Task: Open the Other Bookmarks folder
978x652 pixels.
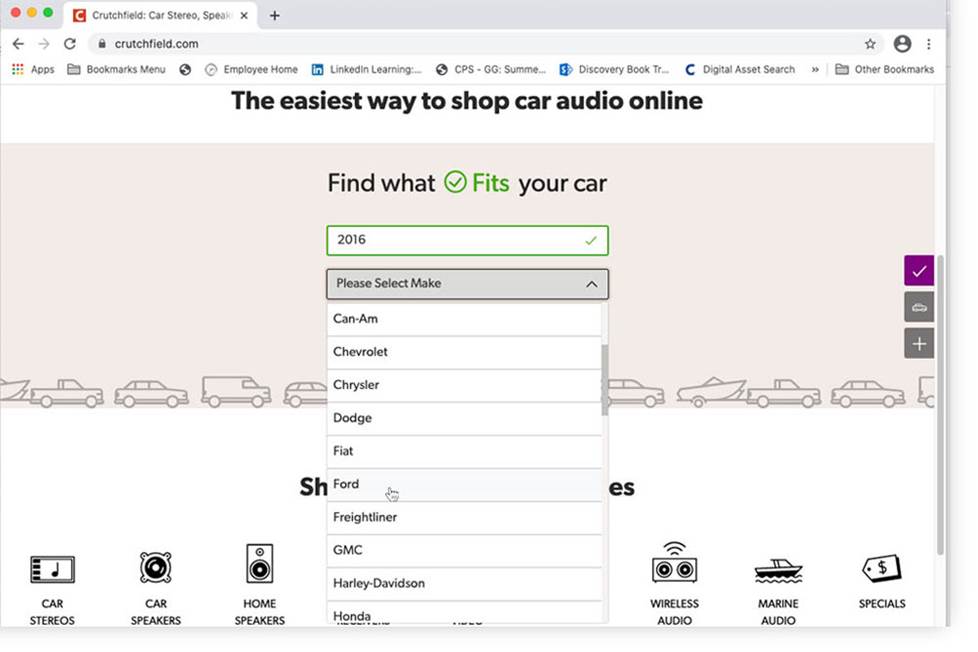Action: pos(884,69)
